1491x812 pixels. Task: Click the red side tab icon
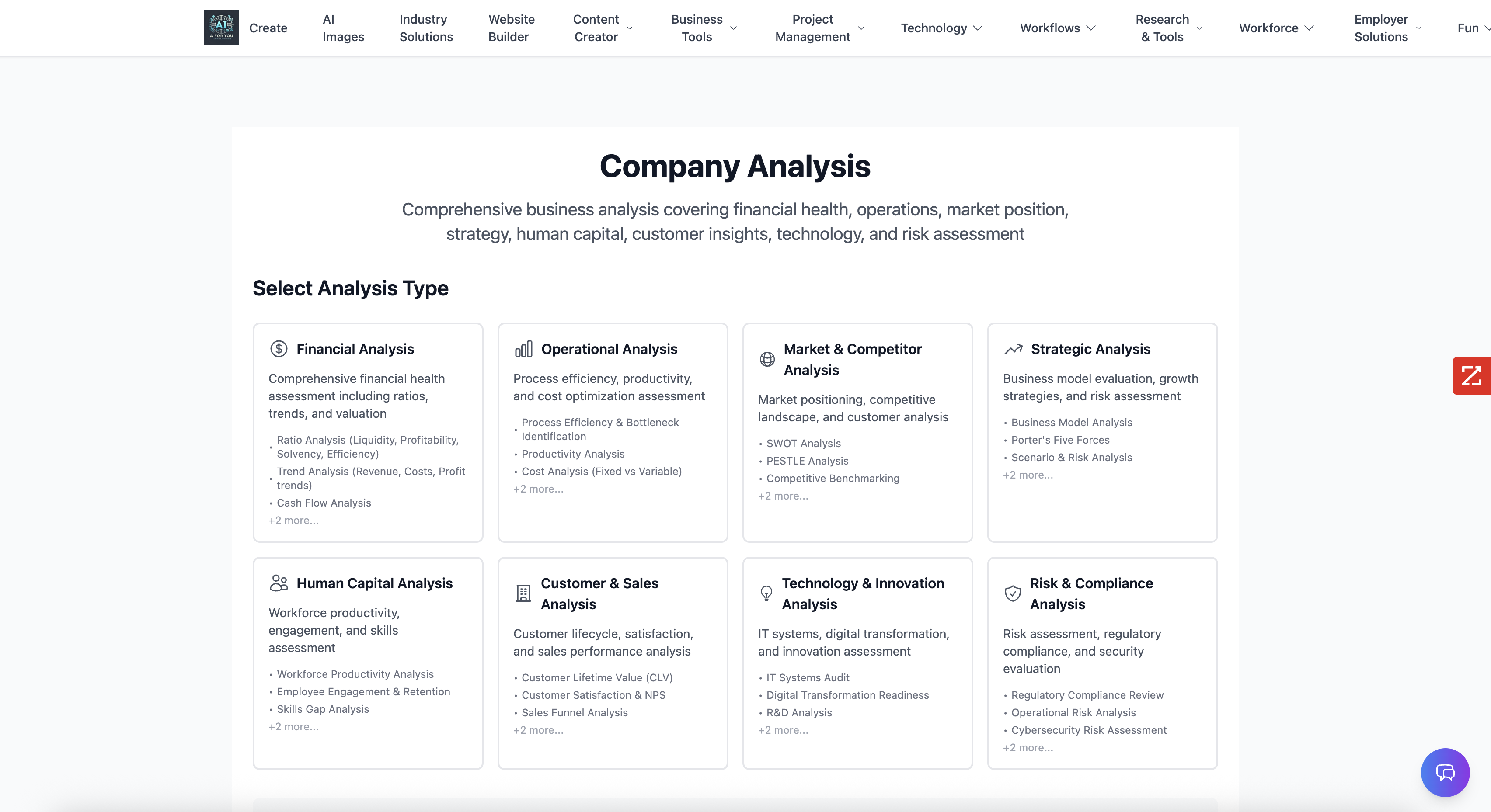pos(1471,376)
